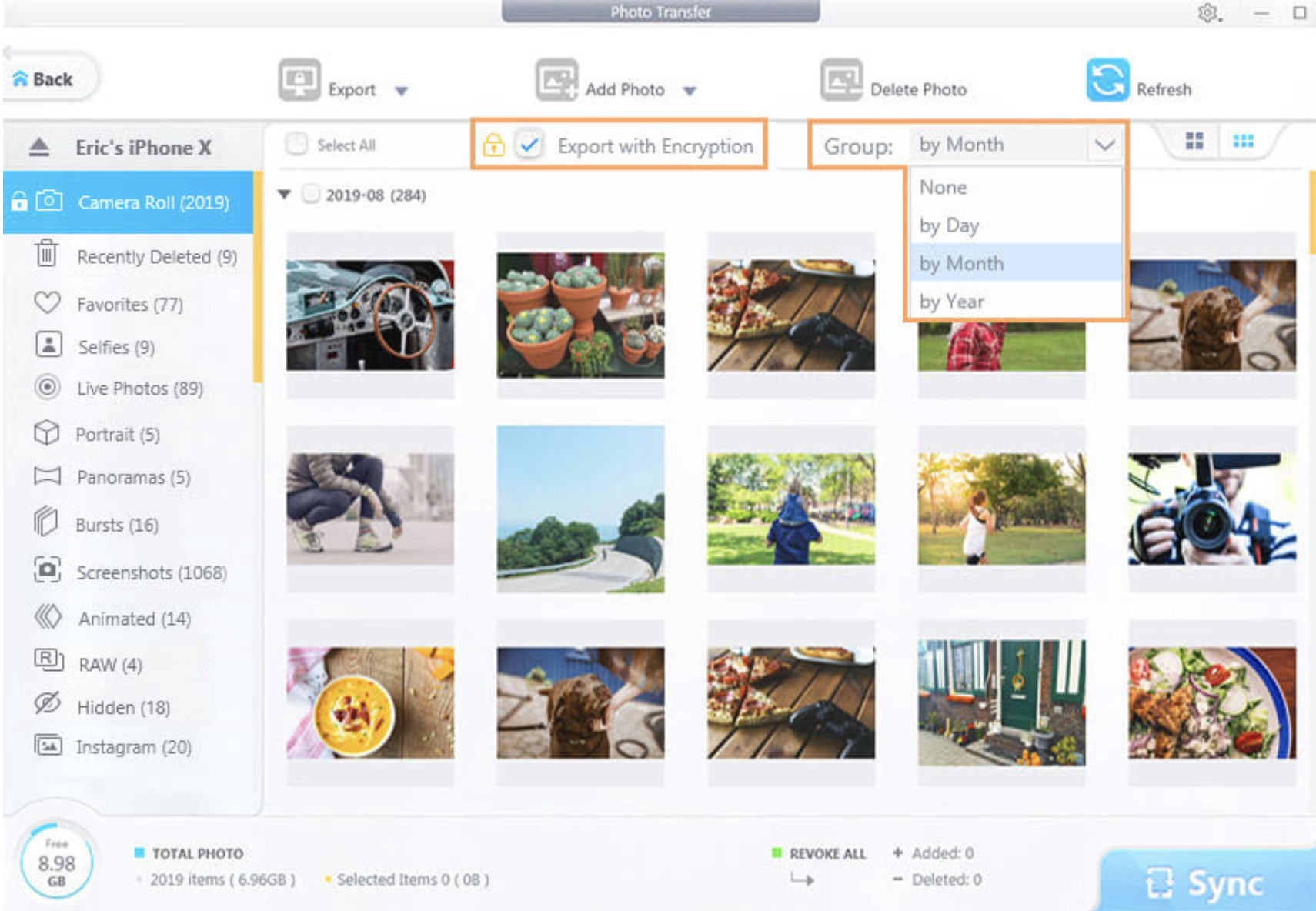
Task: Switch to small grid view
Action: click(1243, 141)
